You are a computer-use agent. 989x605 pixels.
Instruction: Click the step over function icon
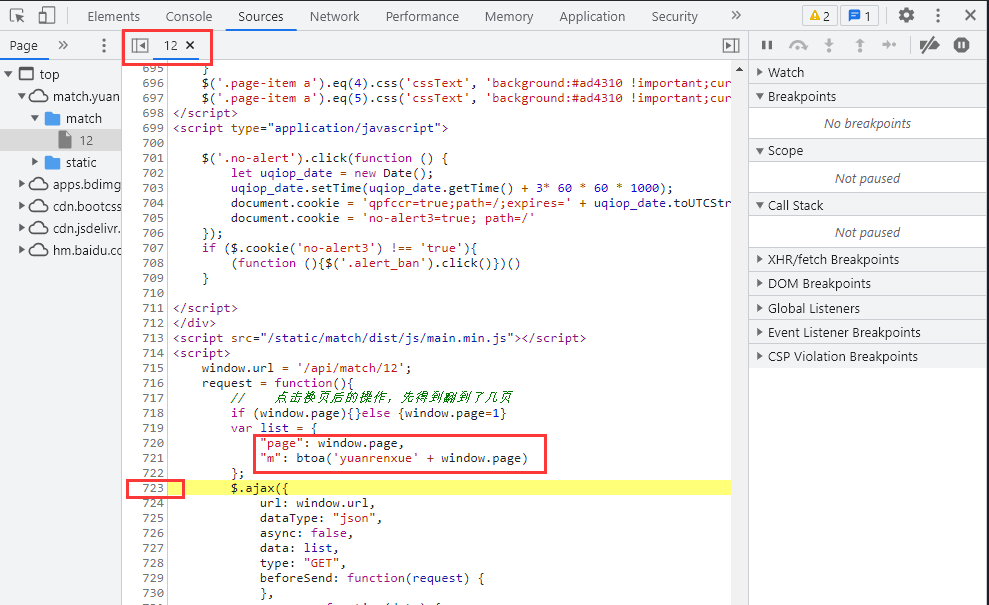point(798,45)
